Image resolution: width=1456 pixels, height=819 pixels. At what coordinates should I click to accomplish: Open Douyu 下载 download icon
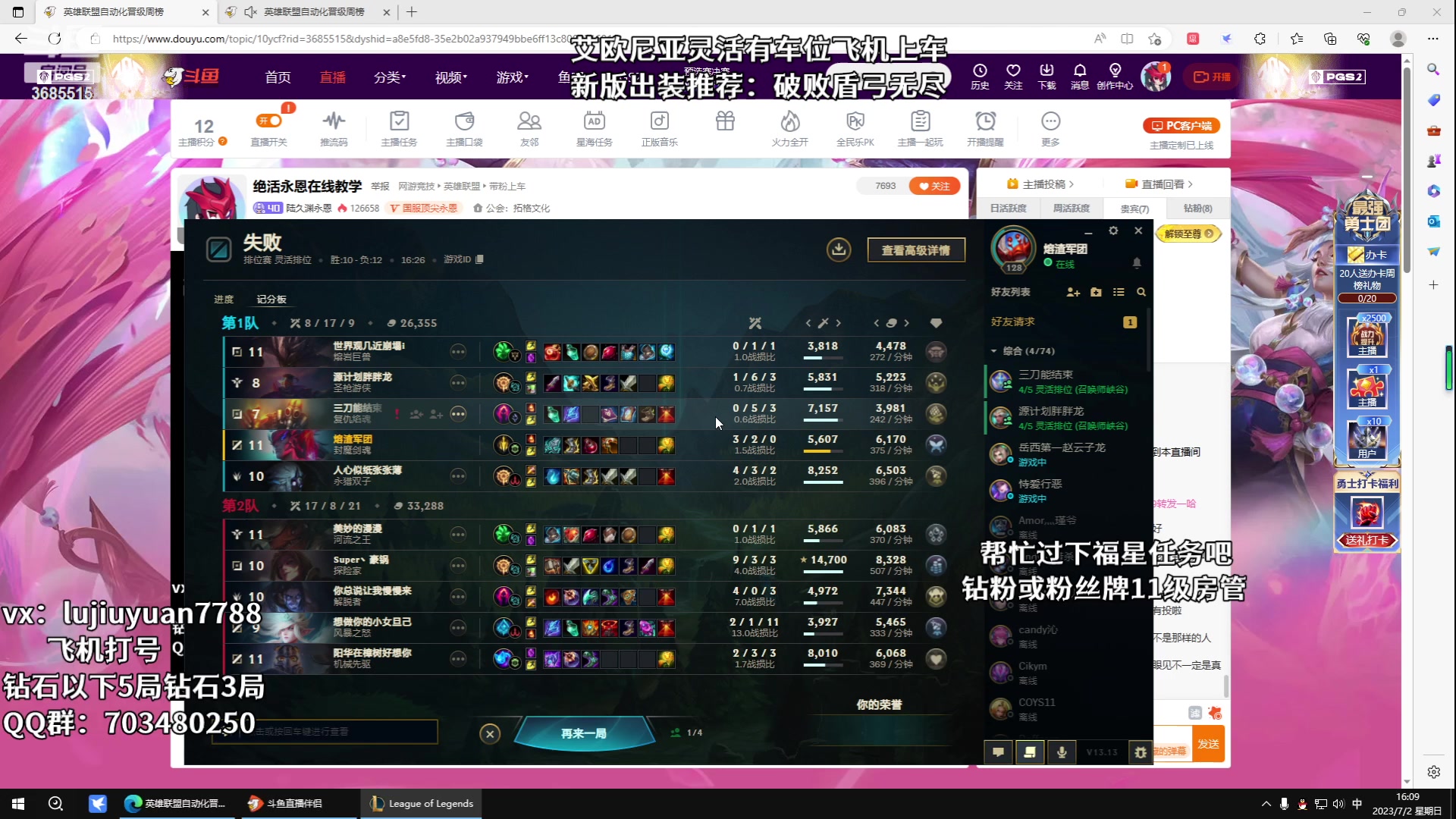pos(1046,77)
